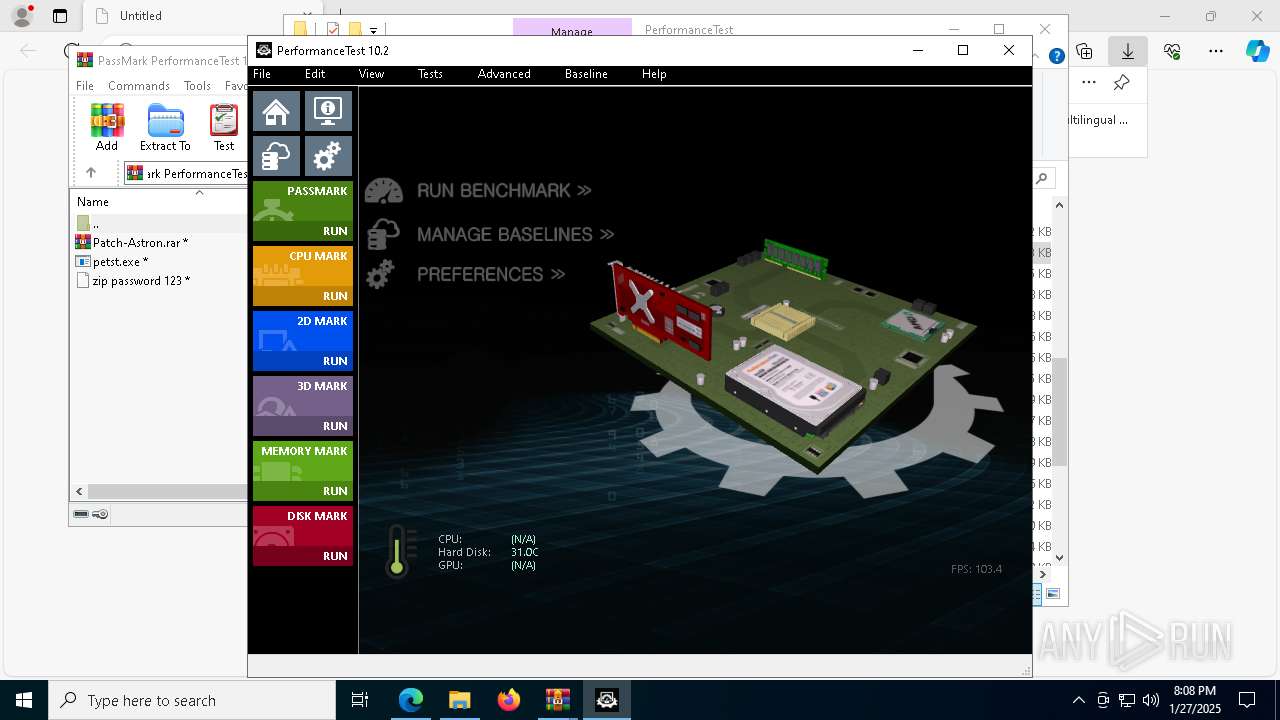Click Explorer scrollbar up arrow
Image resolution: width=1280 pixels, height=720 pixels.
click(x=1059, y=205)
